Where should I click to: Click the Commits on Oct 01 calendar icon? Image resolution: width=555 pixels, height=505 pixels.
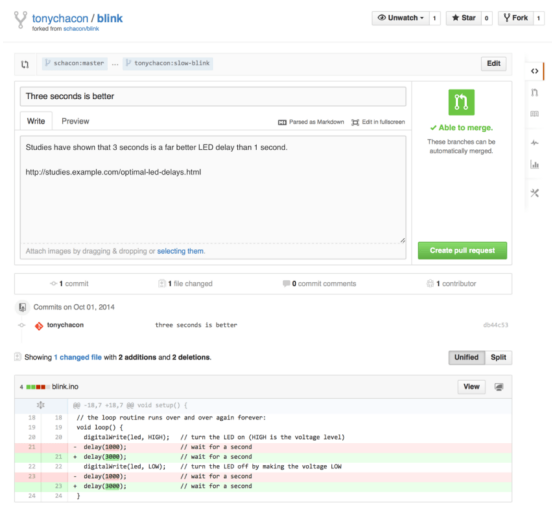[x=22, y=307]
